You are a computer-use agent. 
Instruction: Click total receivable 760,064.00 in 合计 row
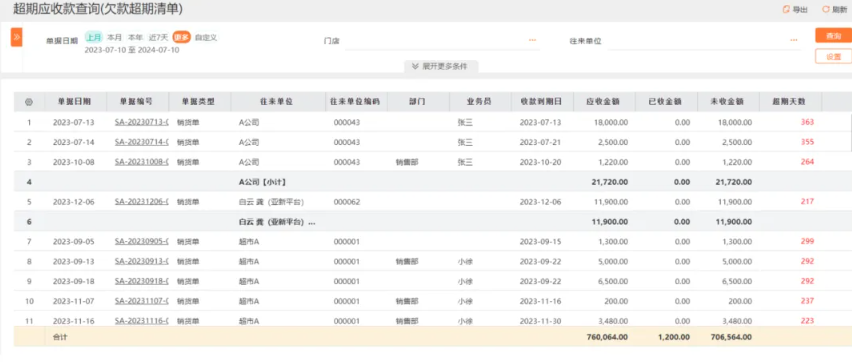click(607, 337)
